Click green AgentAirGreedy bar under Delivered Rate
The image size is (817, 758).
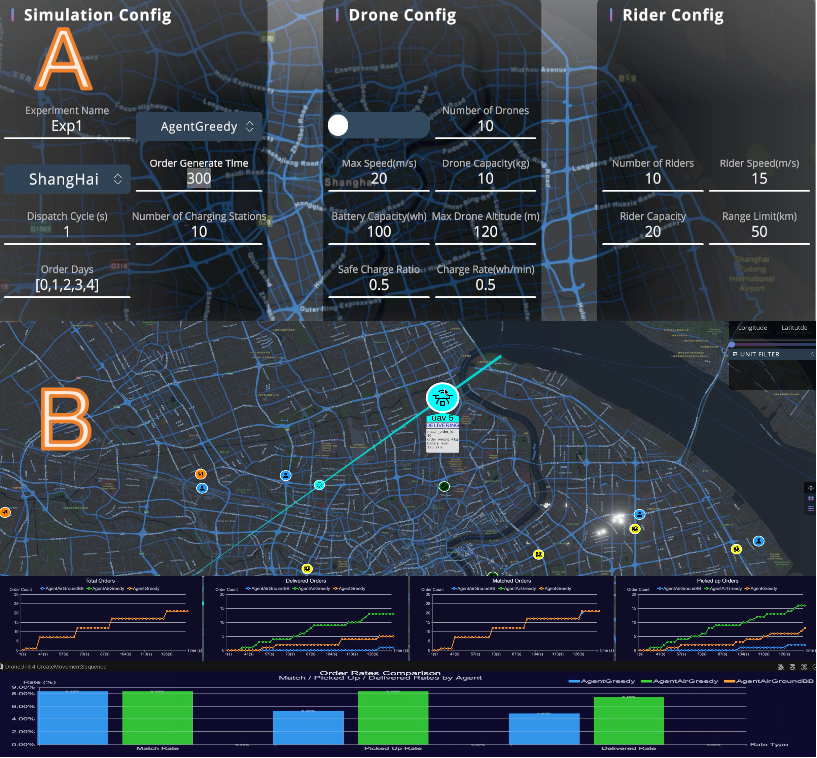(x=629, y=720)
